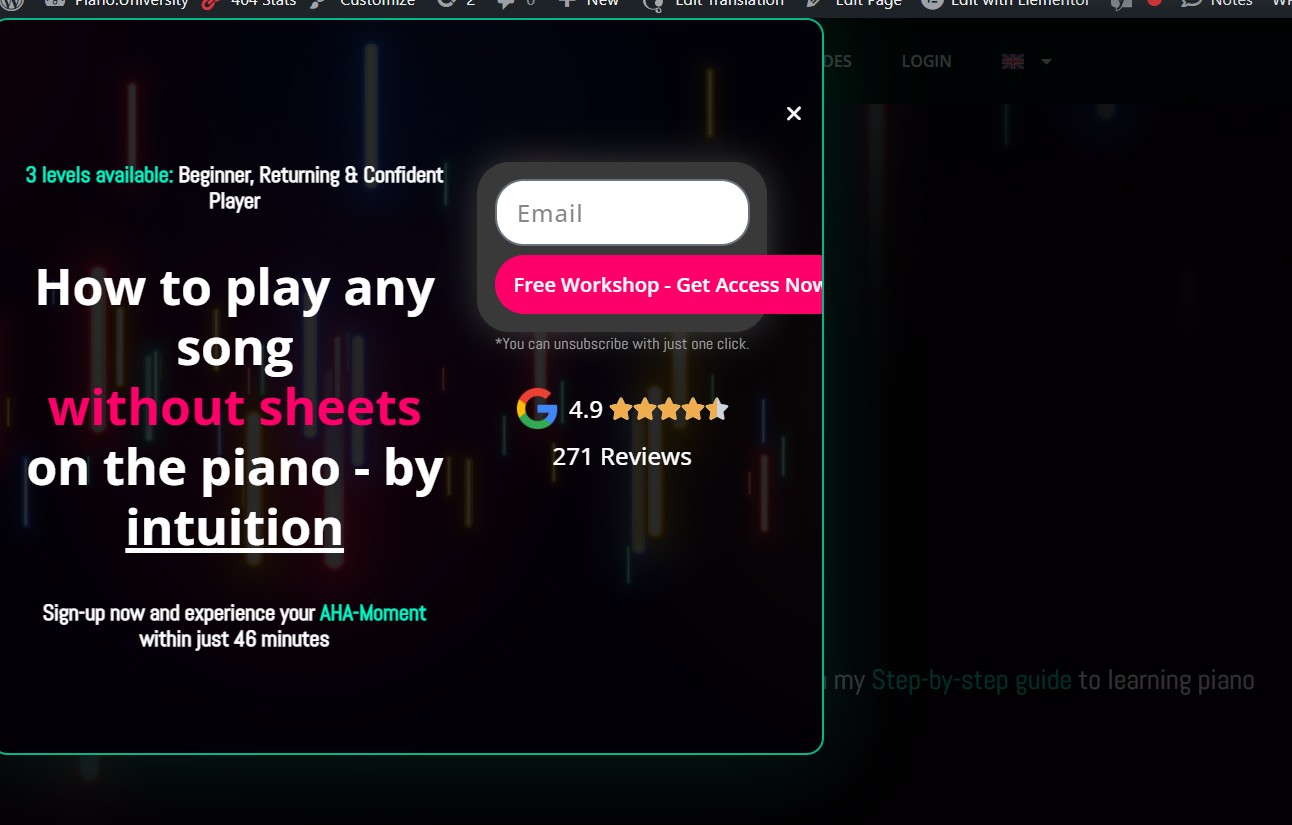Viewport: 1292px width, 825px height.
Task: Click the red dot indicator in admin bar
Action: (1154, 3)
